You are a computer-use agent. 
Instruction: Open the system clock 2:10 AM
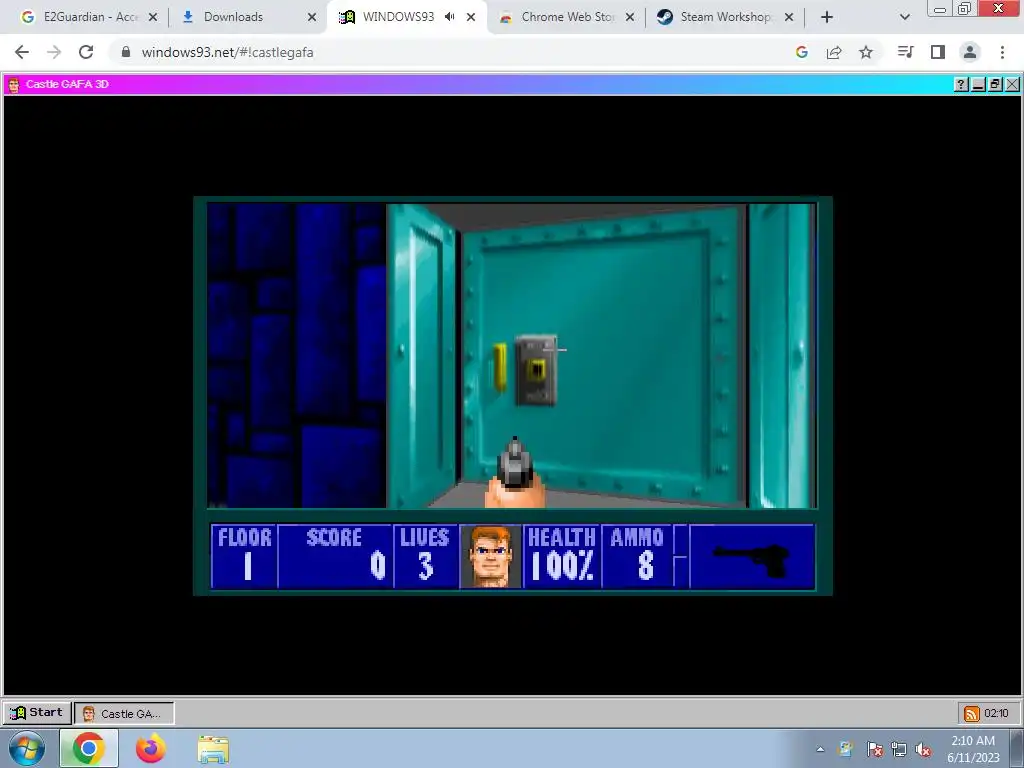pos(973,749)
